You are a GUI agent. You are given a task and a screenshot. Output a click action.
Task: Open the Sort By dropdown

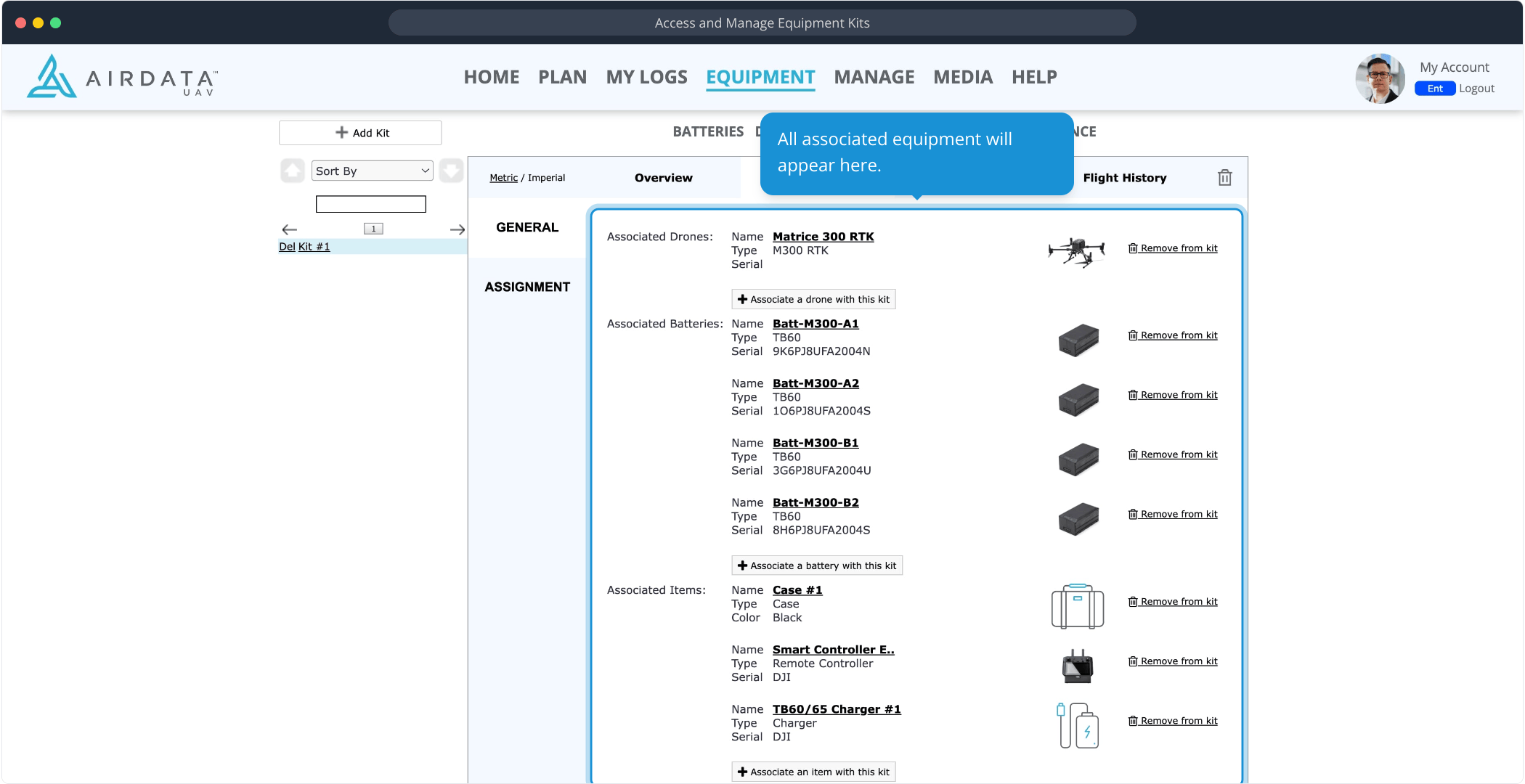click(x=372, y=171)
